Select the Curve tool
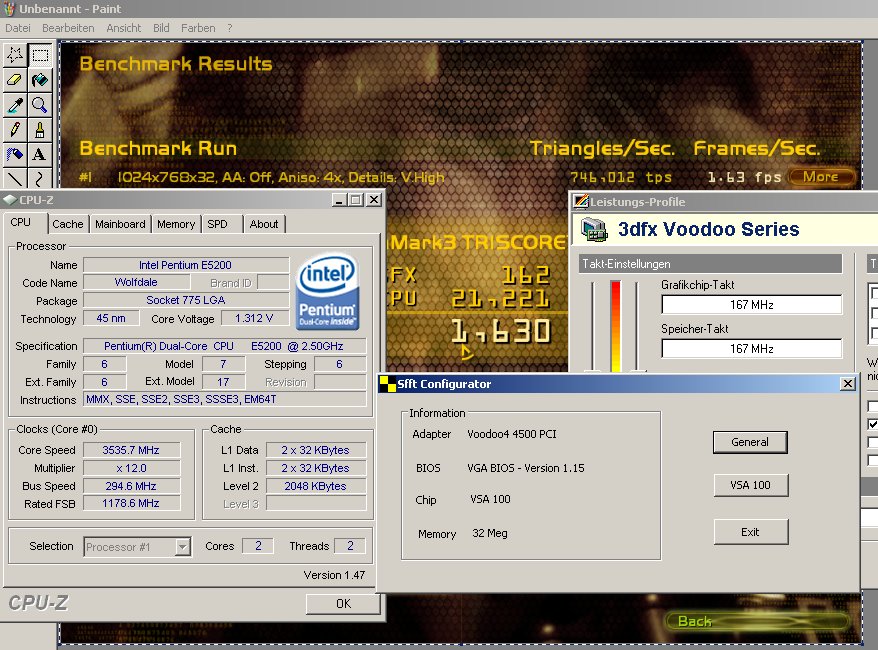 click(x=40, y=178)
